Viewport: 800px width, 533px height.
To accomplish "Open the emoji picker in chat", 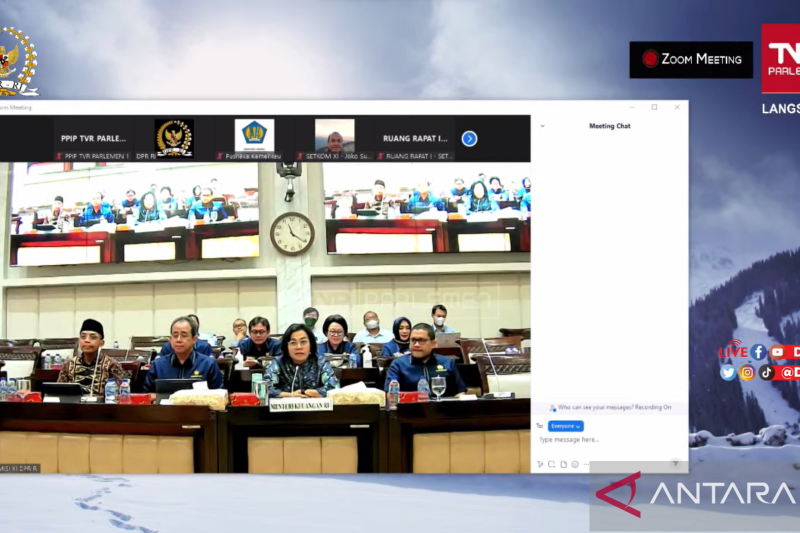I will (x=574, y=464).
